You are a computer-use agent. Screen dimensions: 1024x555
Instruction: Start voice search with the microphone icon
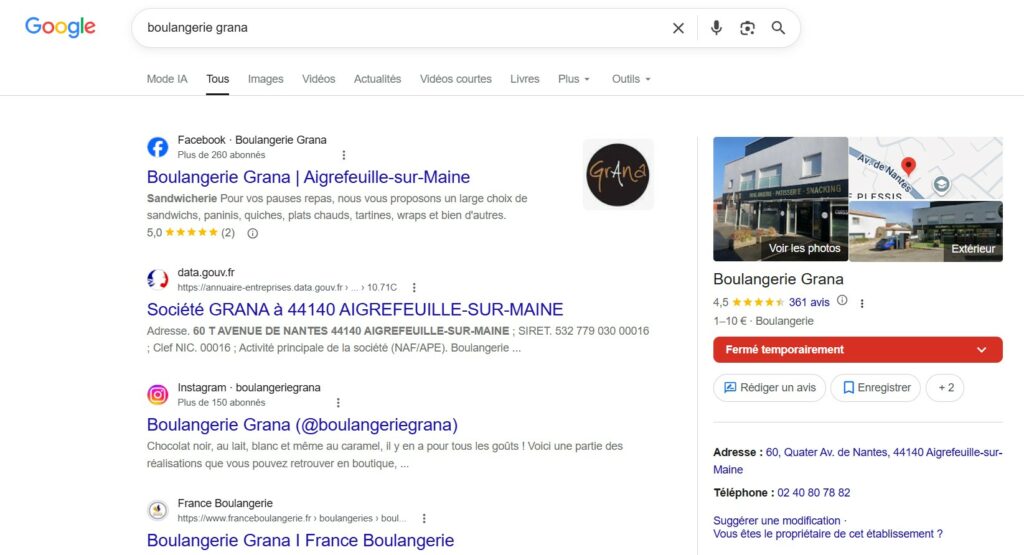pos(716,27)
